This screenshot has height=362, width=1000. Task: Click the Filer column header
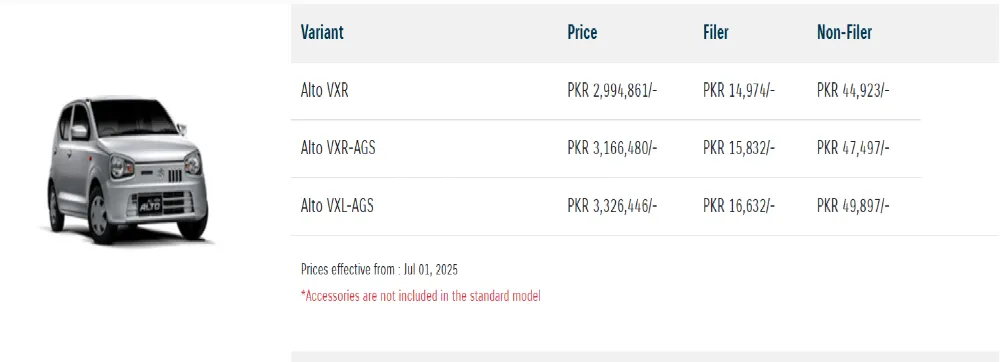coord(716,33)
